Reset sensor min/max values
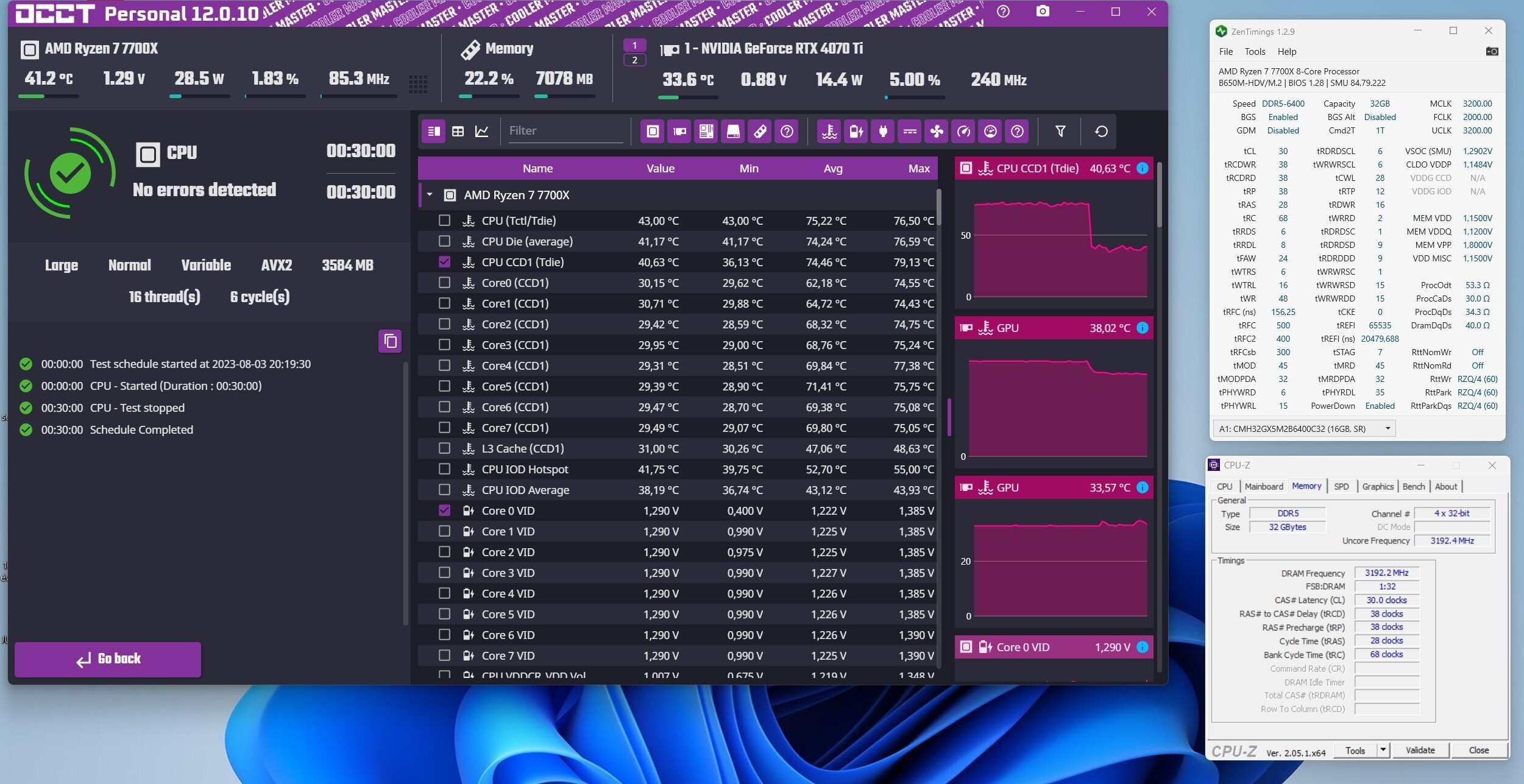 tap(1101, 131)
